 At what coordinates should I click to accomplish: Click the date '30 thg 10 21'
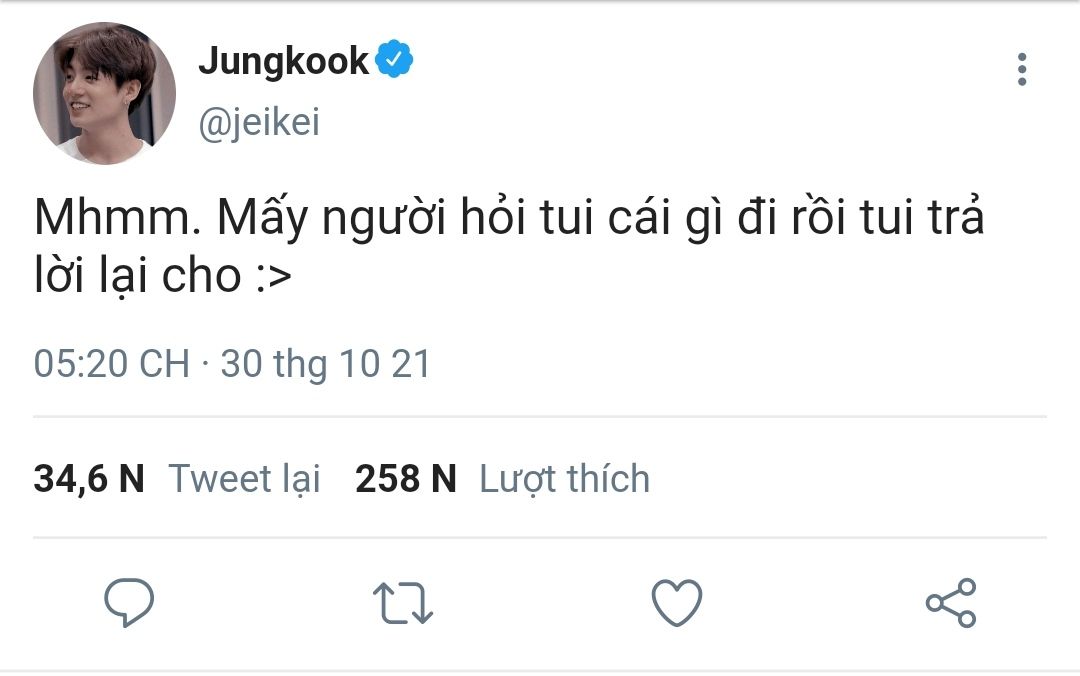tap(326, 364)
